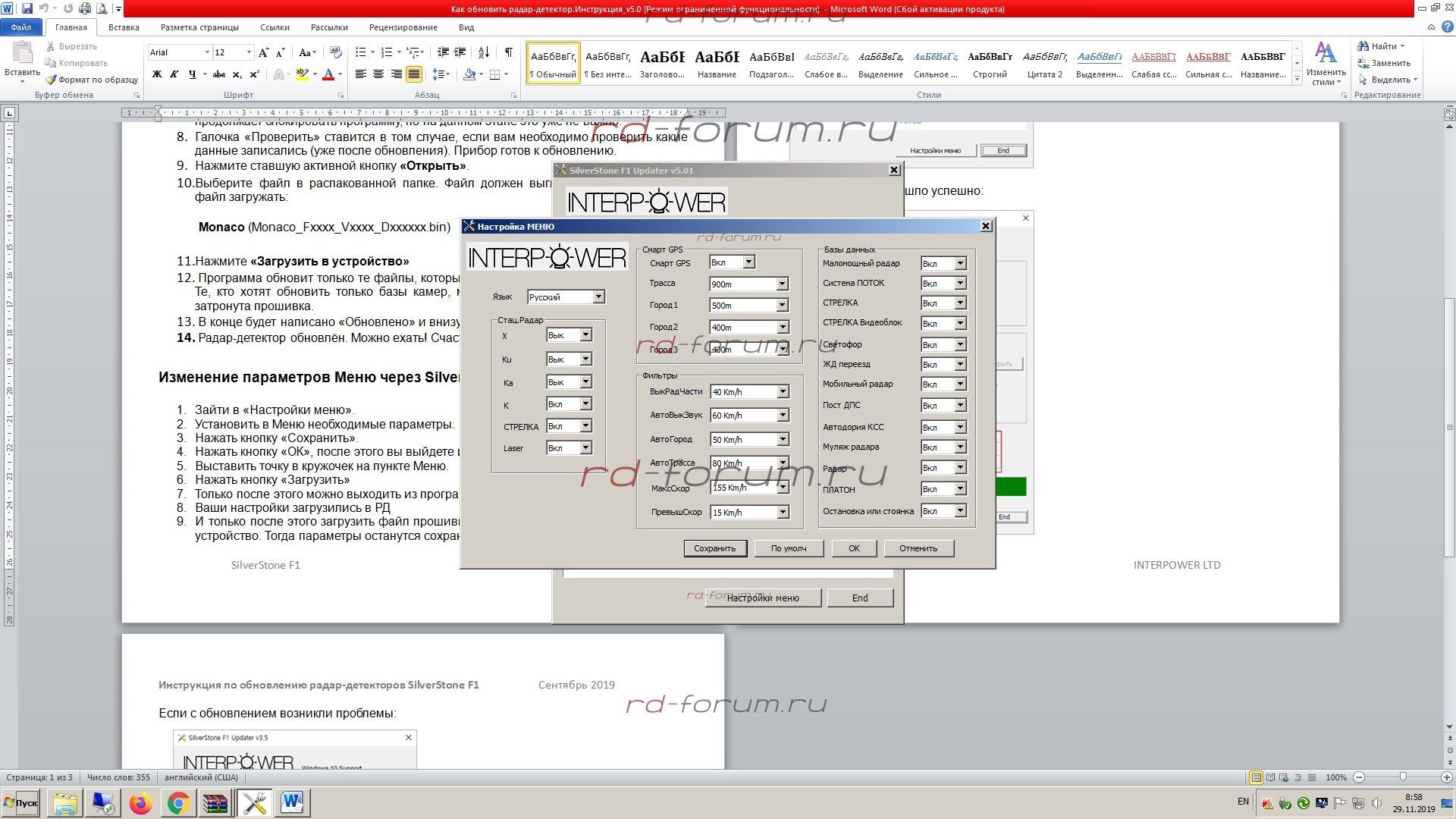Click the По умолч button
The height and width of the screenshot is (819, 1456).
(x=789, y=548)
